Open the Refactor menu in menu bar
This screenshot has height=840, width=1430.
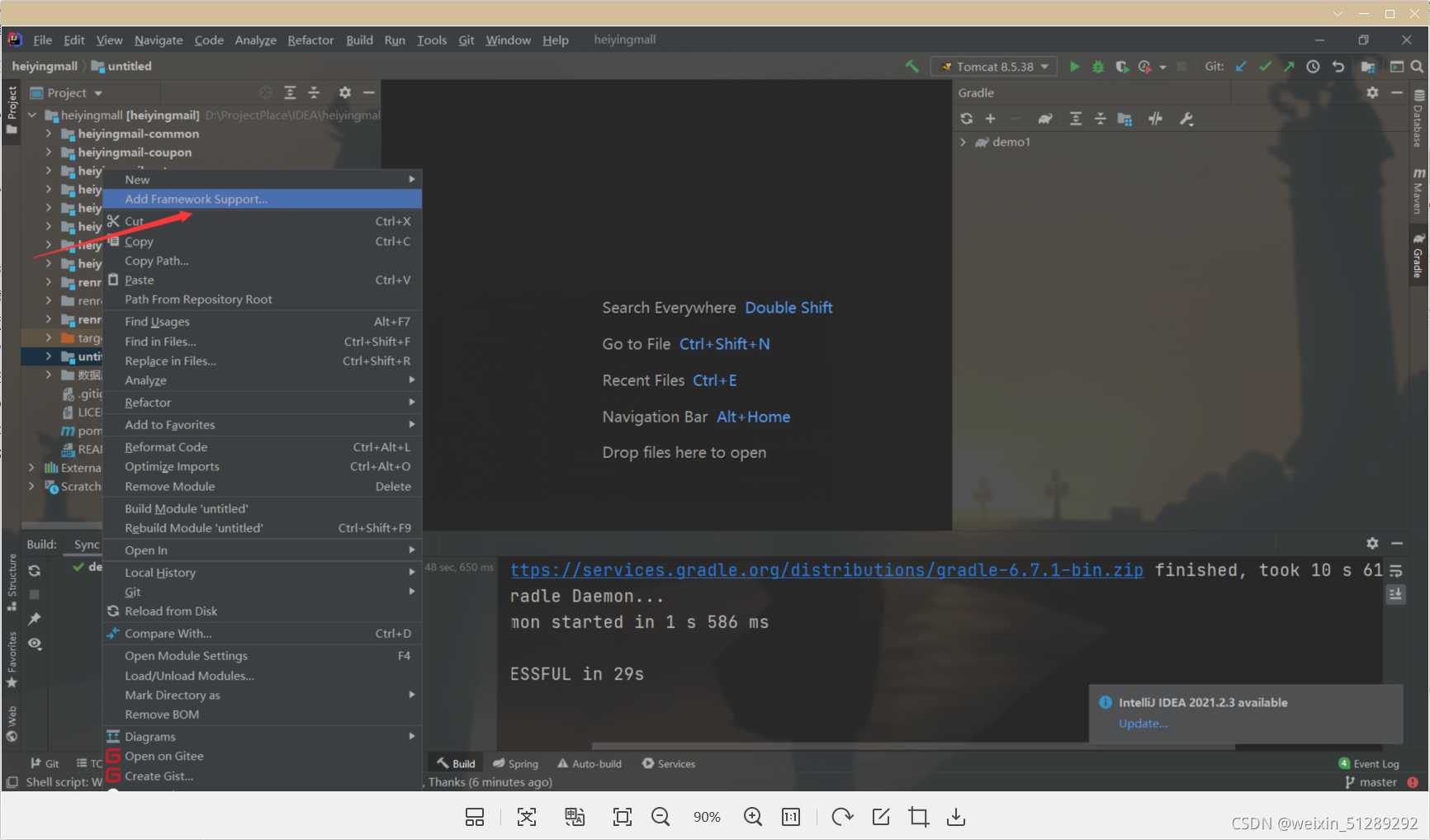pyautogui.click(x=310, y=40)
